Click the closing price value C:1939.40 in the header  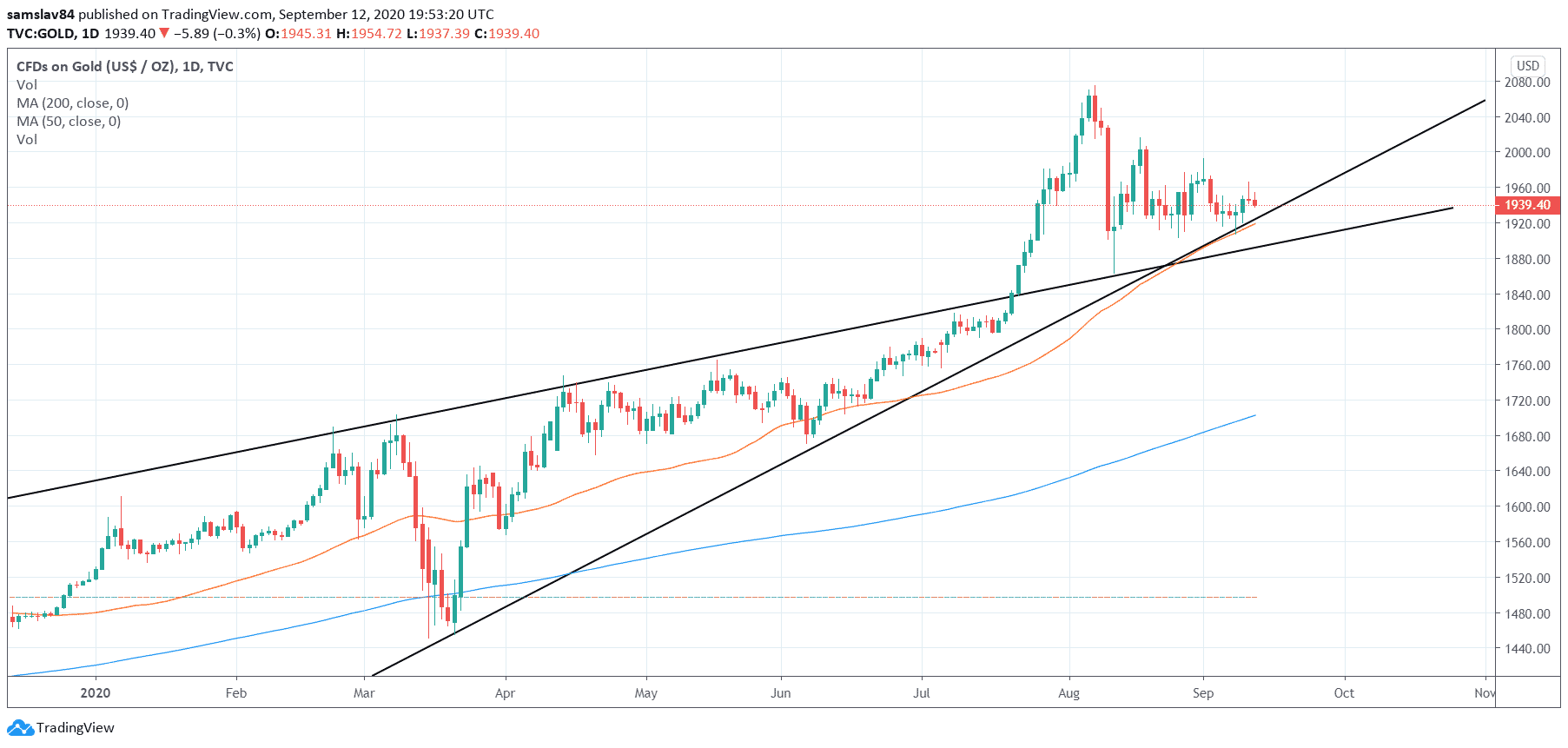(506, 33)
